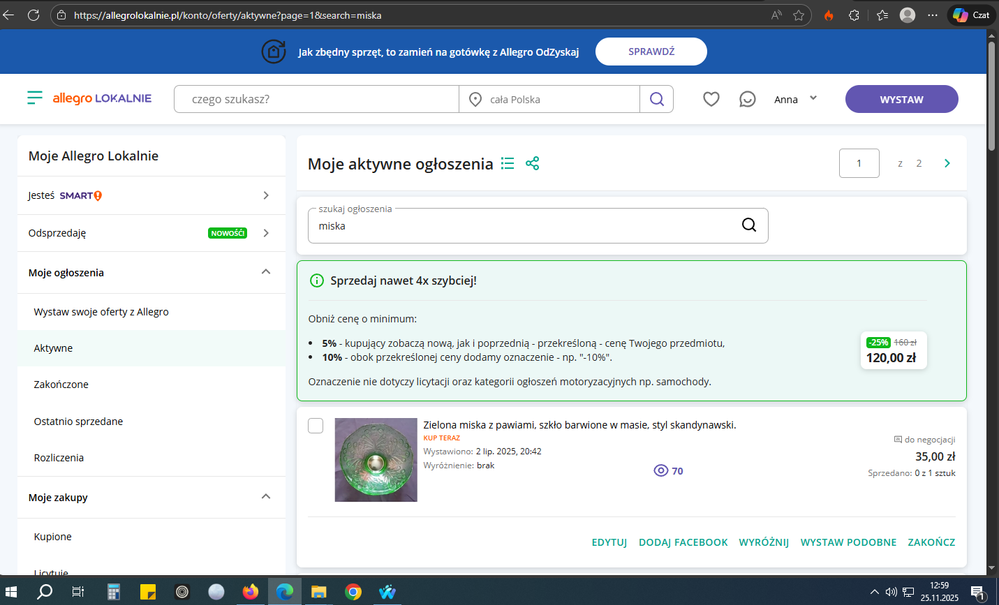Switch listings to list view icon
The image size is (999, 605).
click(x=508, y=163)
